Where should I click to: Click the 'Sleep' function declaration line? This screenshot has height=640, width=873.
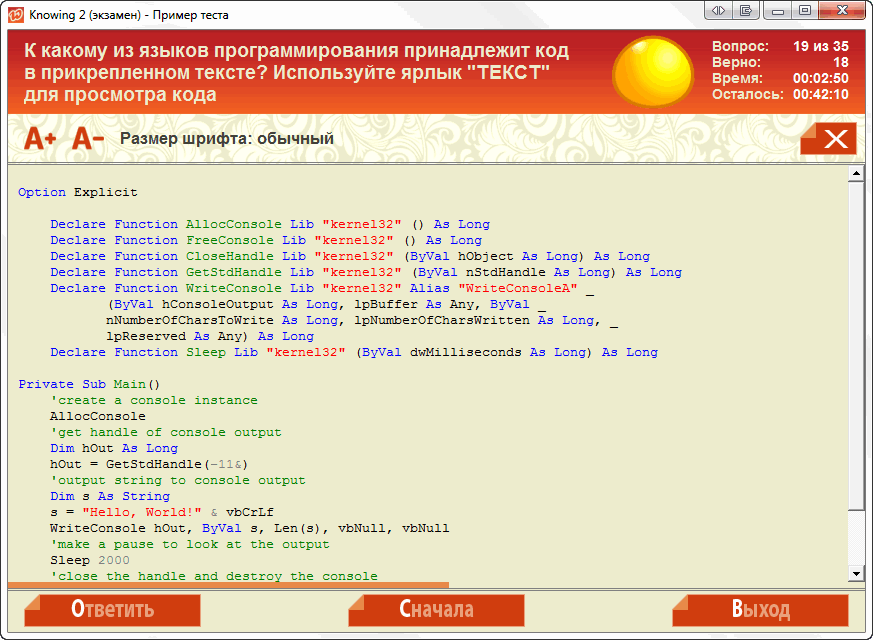(x=354, y=352)
